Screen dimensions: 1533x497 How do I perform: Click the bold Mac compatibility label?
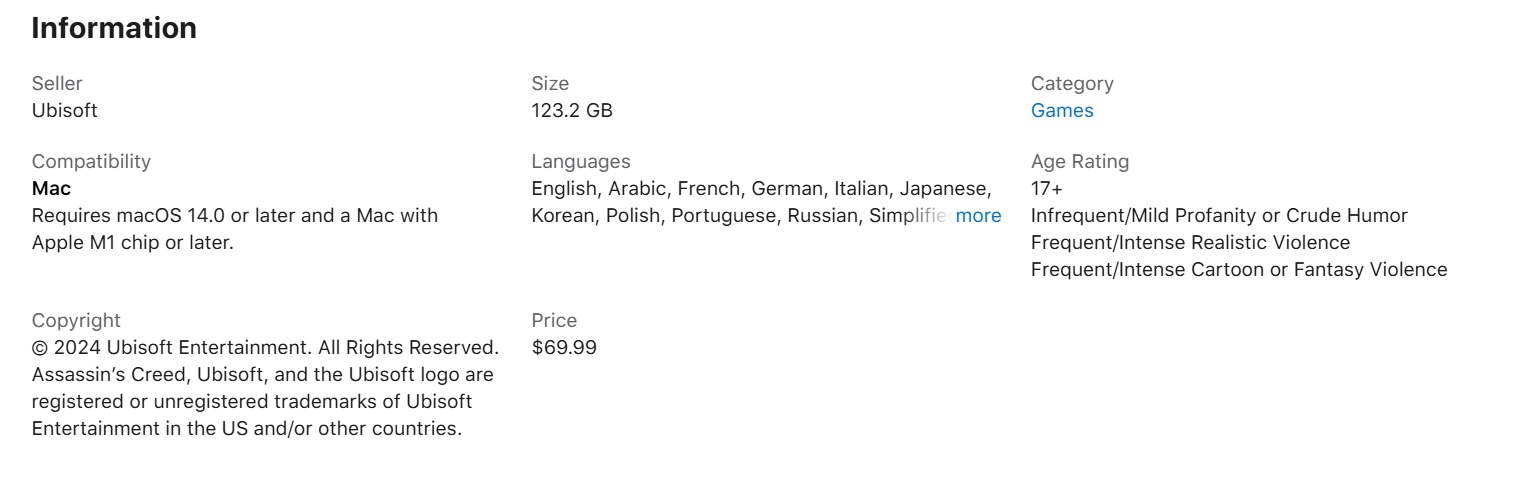pos(51,189)
